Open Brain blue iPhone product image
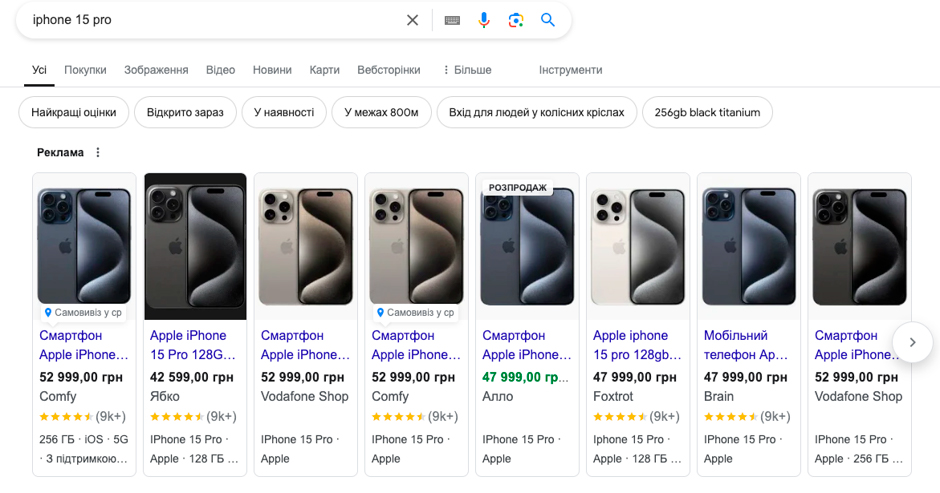 click(x=749, y=246)
